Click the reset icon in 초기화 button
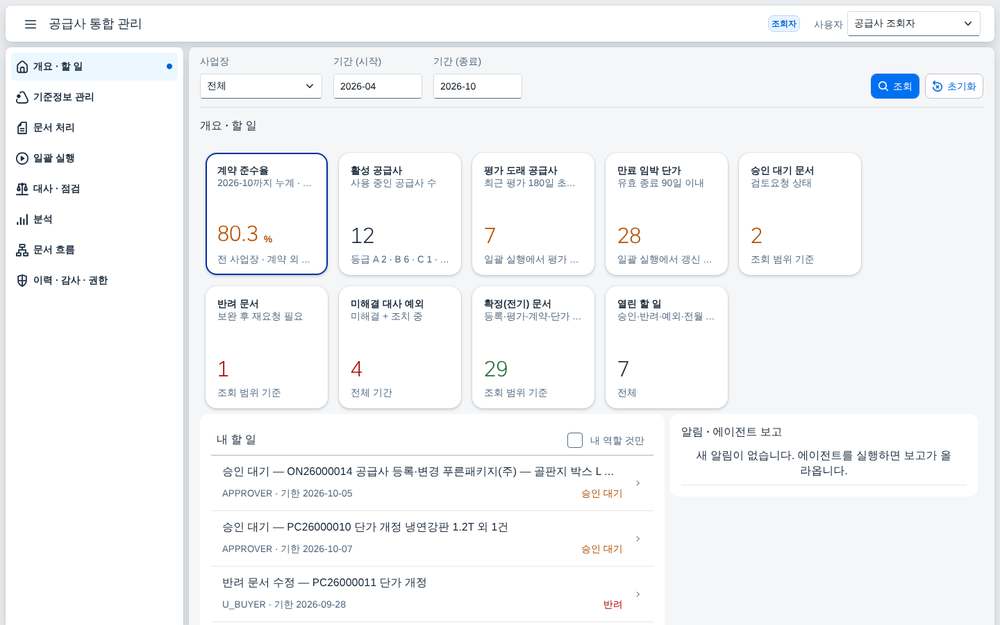The height and width of the screenshot is (625, 1000). click(937, 86)
